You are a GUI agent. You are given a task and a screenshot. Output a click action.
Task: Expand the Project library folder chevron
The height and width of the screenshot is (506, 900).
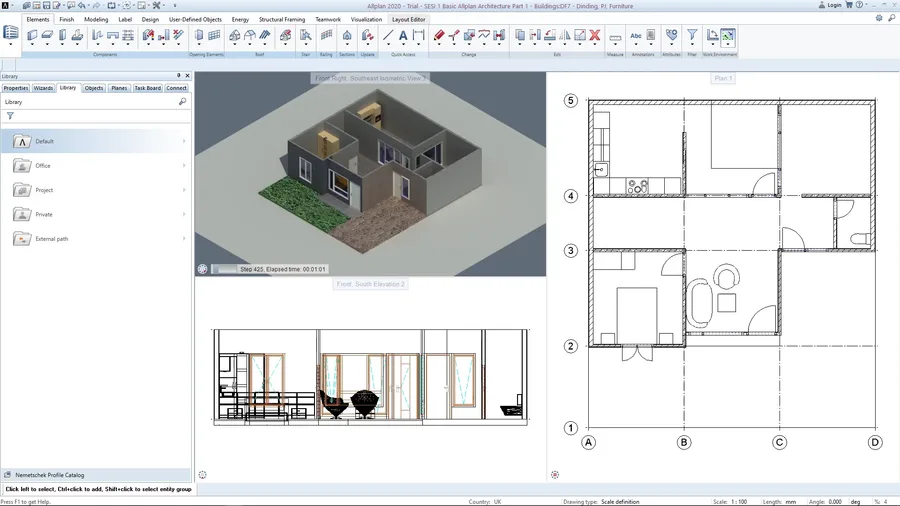184,190
